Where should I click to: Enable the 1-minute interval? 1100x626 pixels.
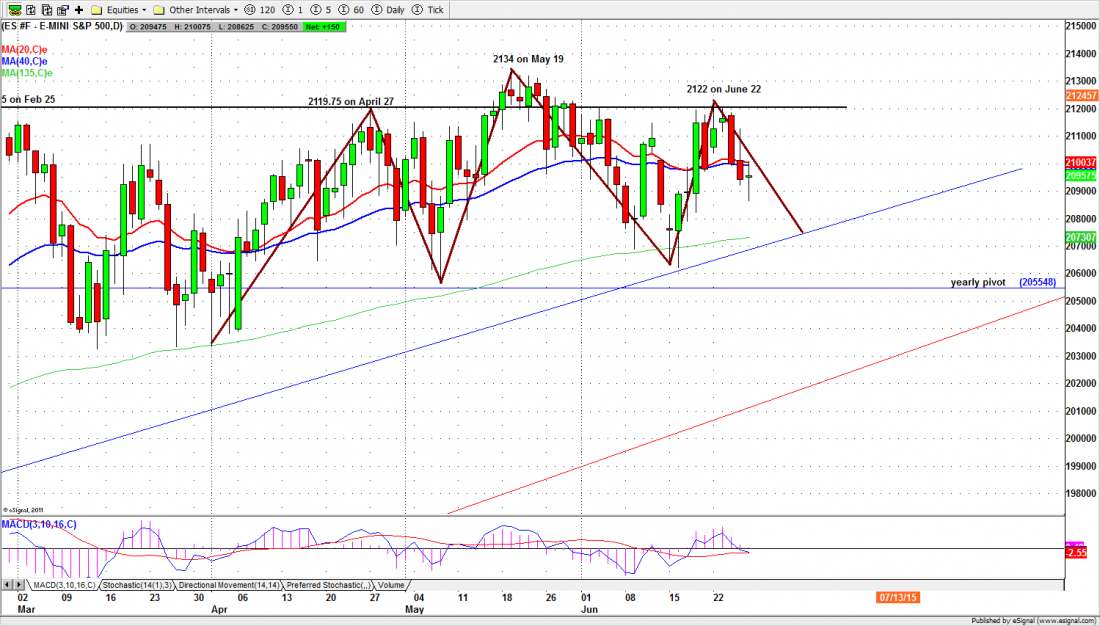pos(289,8)
